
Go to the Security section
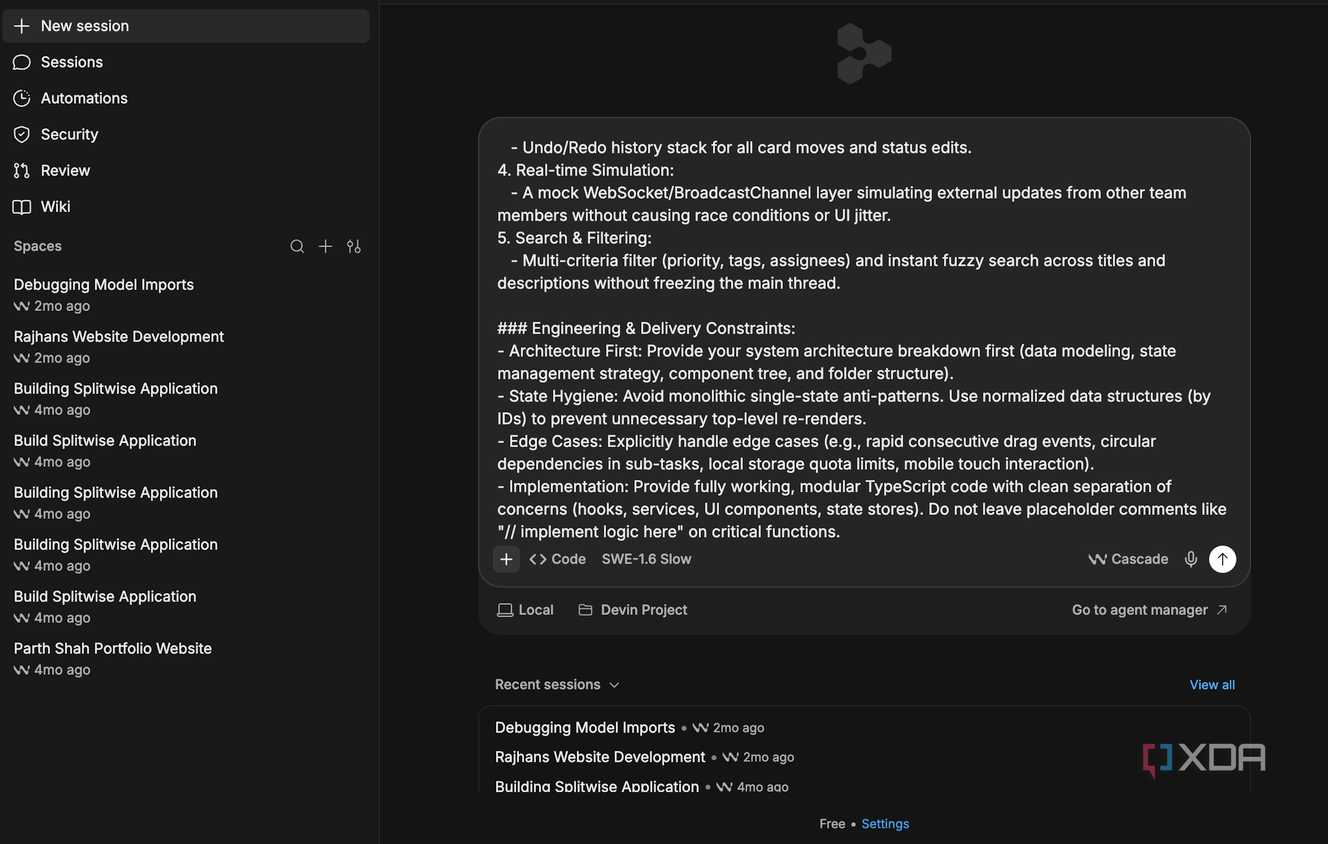186,134
